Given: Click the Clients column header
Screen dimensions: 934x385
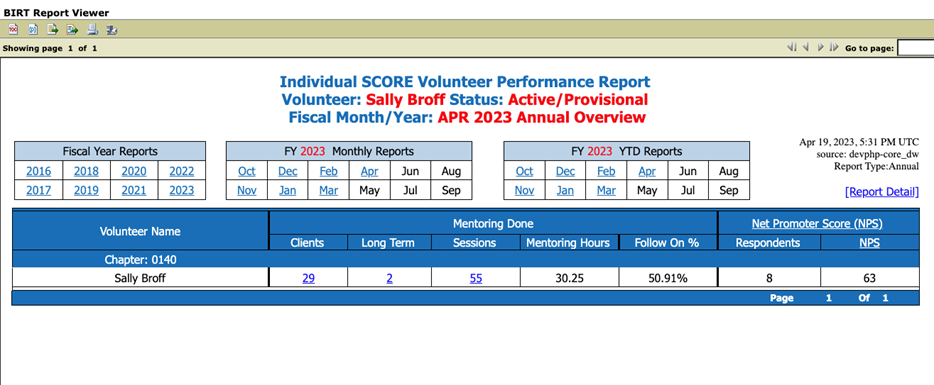Looking at the screenshot, I should [x=307, y=243].
